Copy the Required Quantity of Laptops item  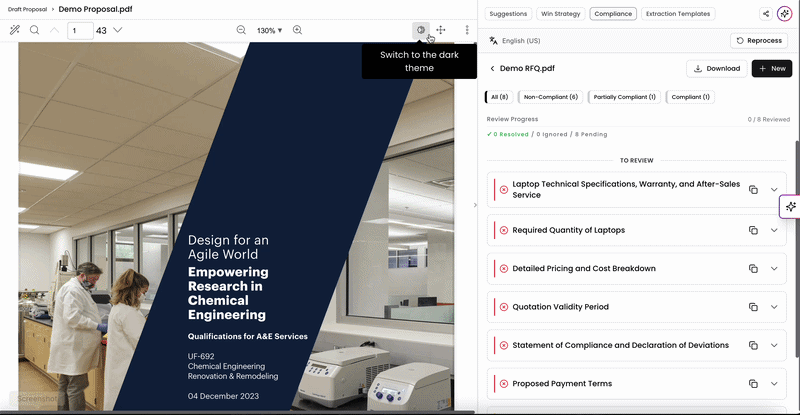[753, 230]
